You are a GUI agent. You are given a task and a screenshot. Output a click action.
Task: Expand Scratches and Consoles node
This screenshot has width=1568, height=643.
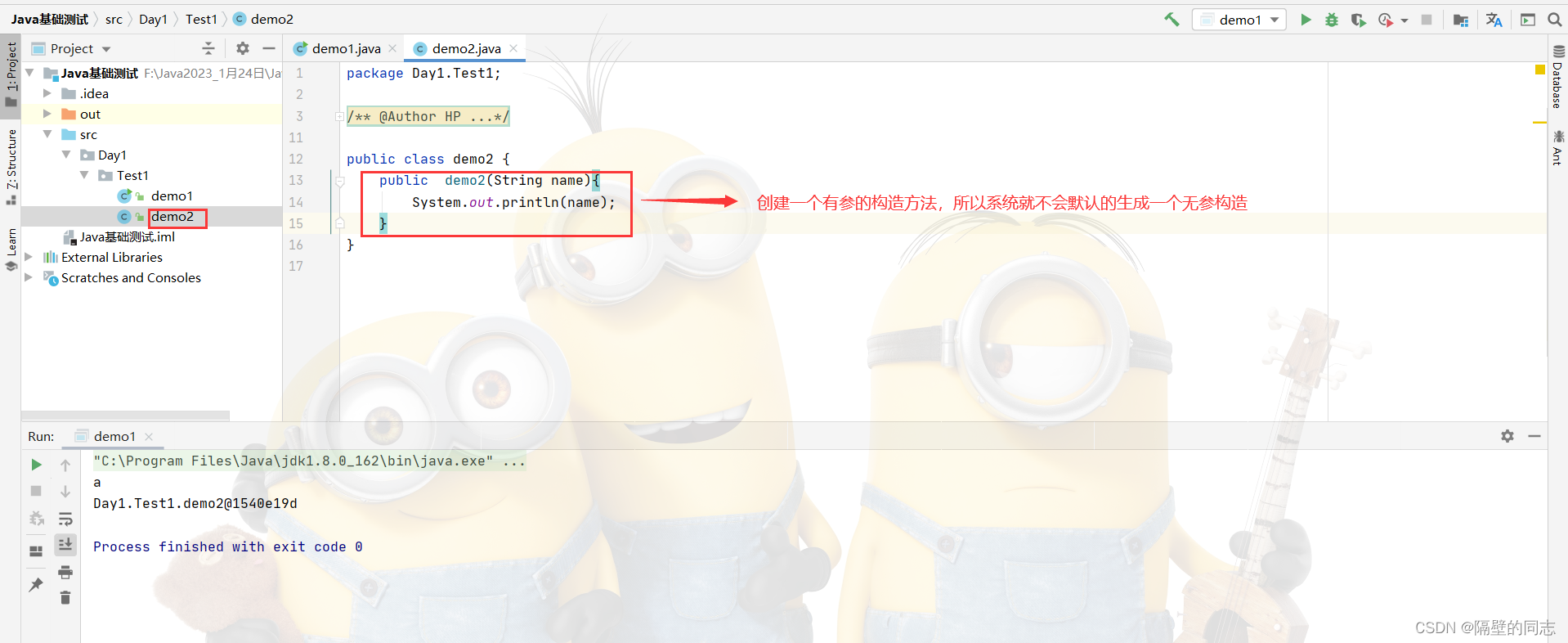(29, 277)
